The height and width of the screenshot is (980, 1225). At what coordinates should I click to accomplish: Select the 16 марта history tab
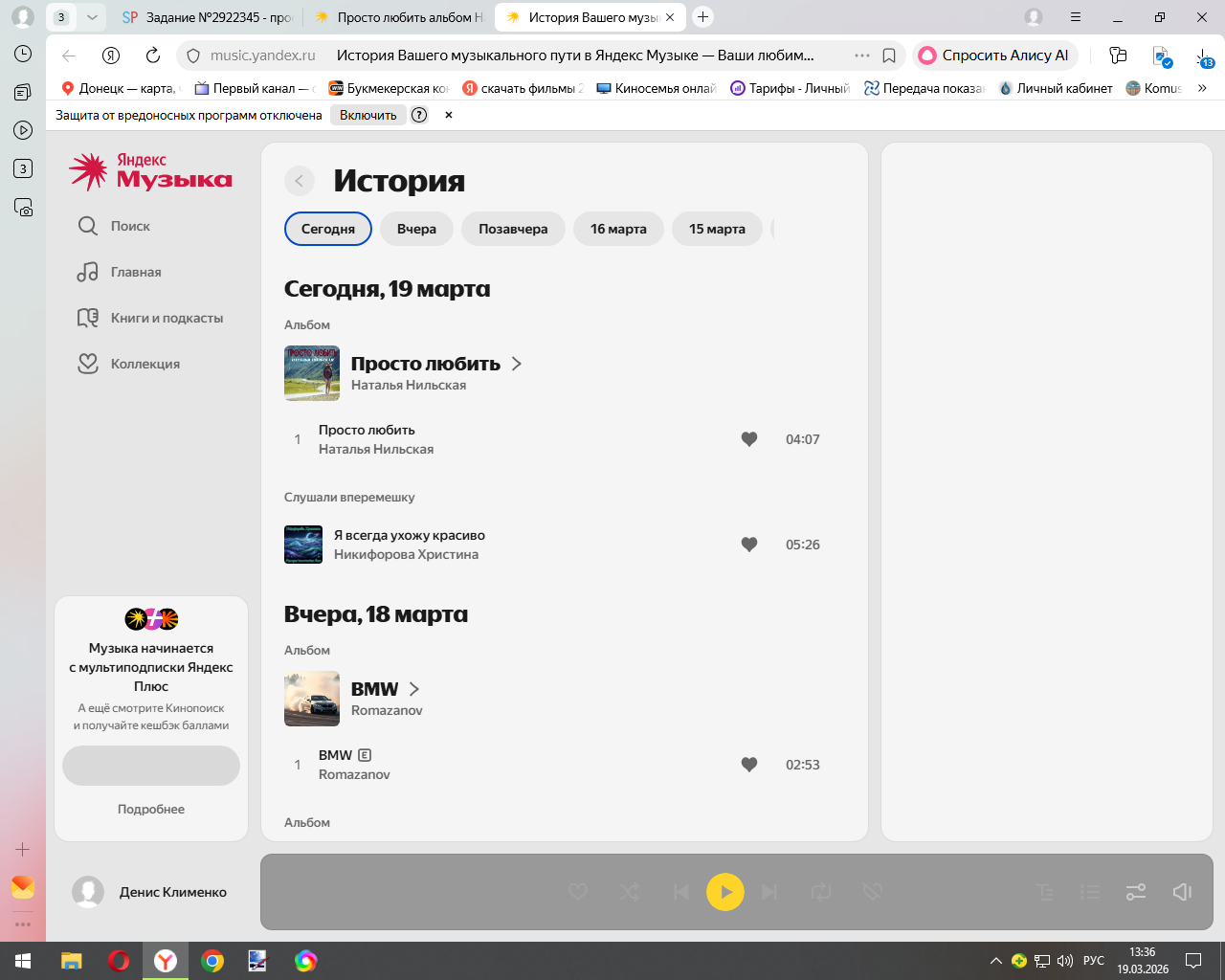coord(618,229)
